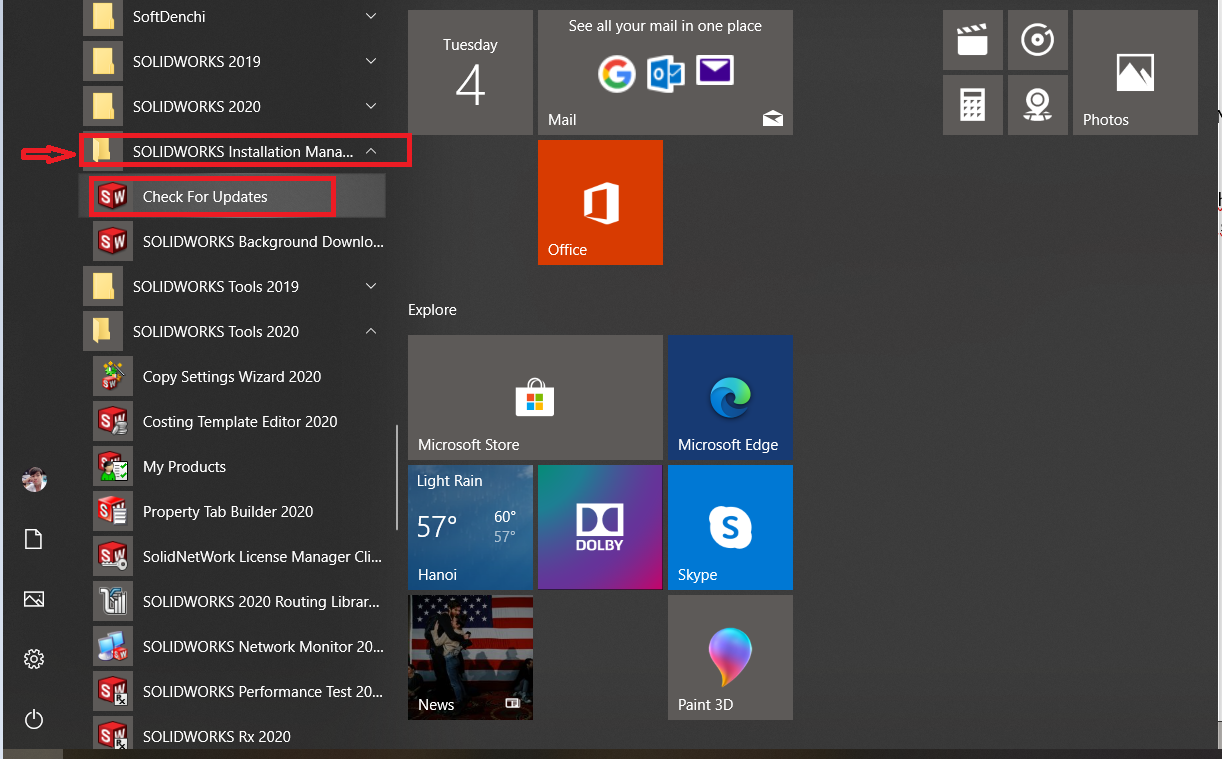Launch SolidNetWork License Manager Client icon
This screenshot has height=759, width=1222.
(113, 557)
